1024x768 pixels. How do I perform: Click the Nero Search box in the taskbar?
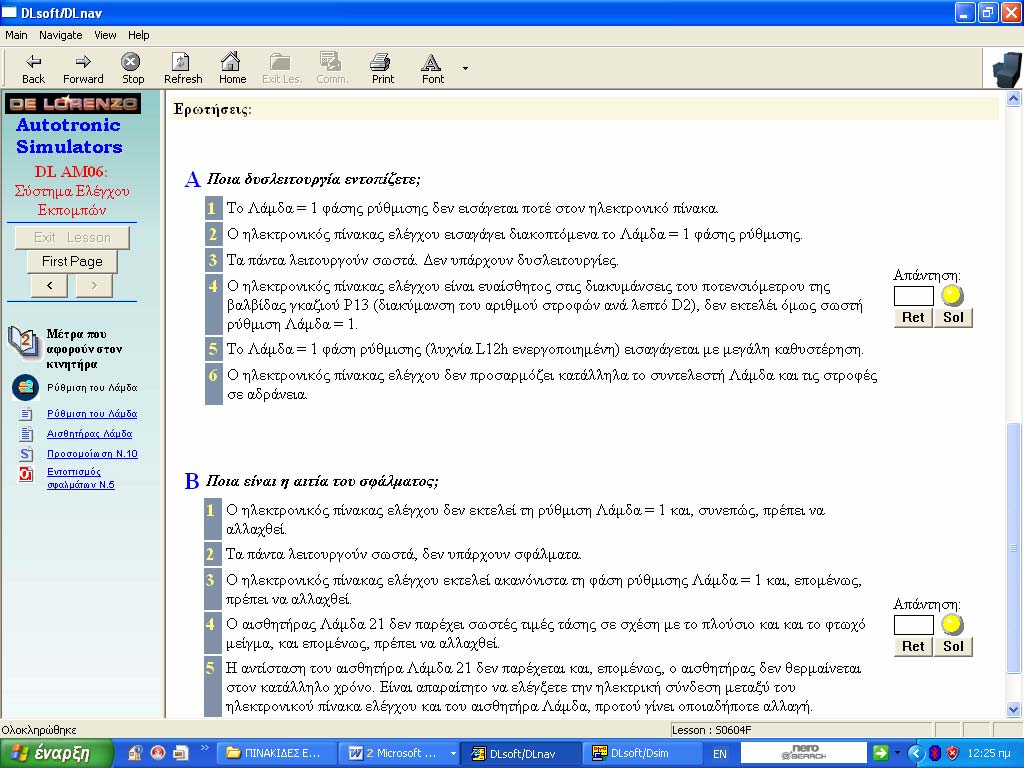point(803,753)
